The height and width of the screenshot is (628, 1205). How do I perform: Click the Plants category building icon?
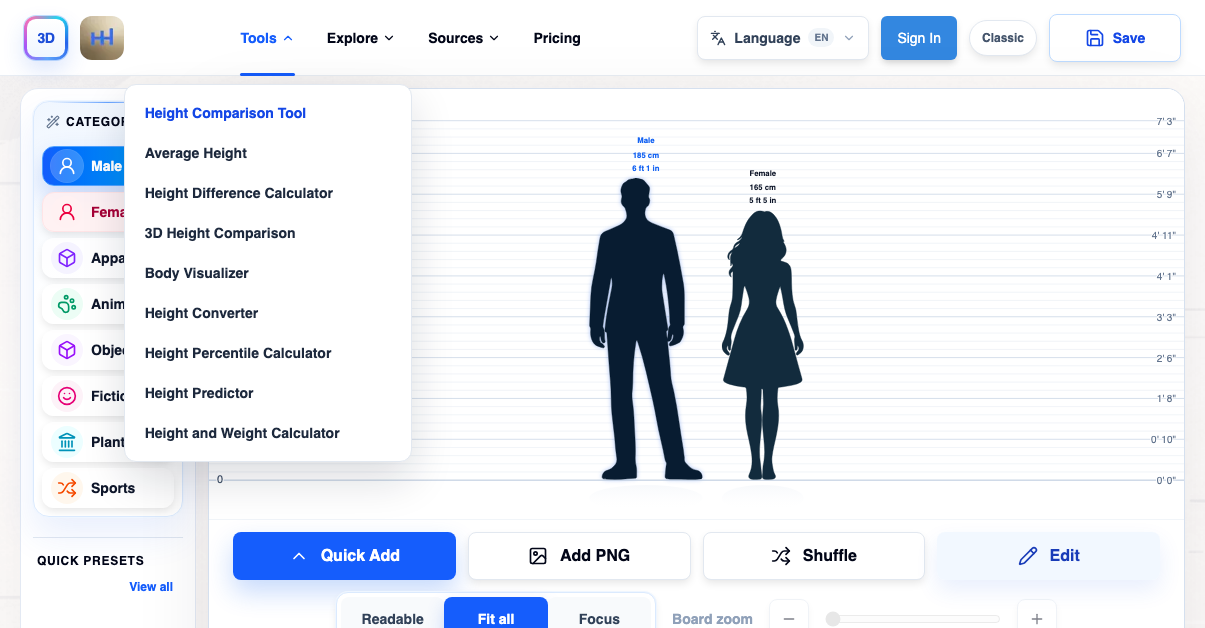click(67, 442)
